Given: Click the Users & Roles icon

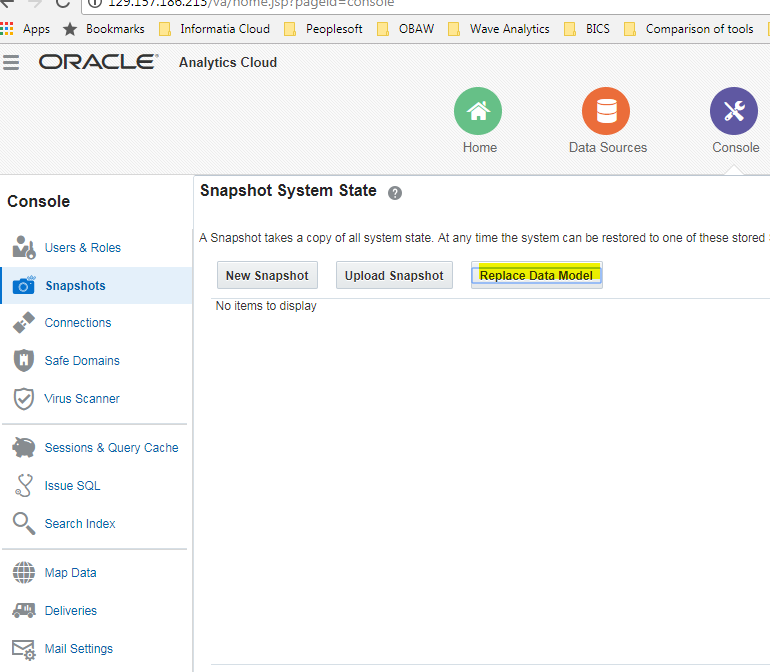Looking at the screenshot, I should (x=24, y=248).
